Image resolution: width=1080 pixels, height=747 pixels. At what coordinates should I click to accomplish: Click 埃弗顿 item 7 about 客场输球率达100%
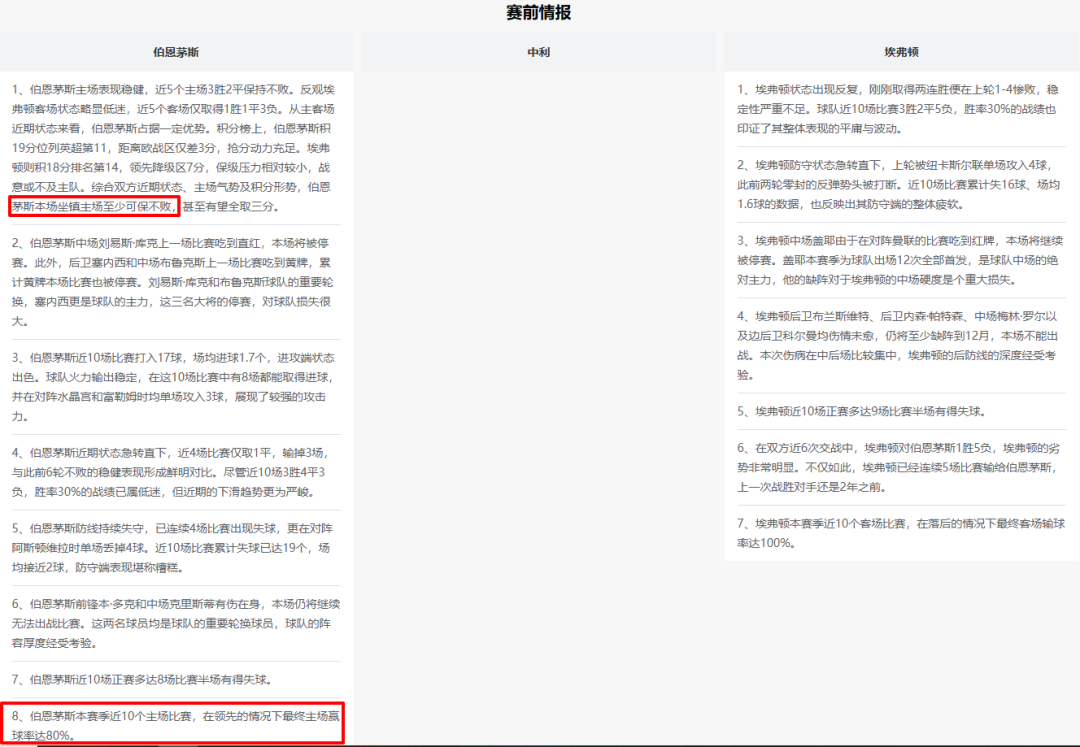[x=901, y=533]
